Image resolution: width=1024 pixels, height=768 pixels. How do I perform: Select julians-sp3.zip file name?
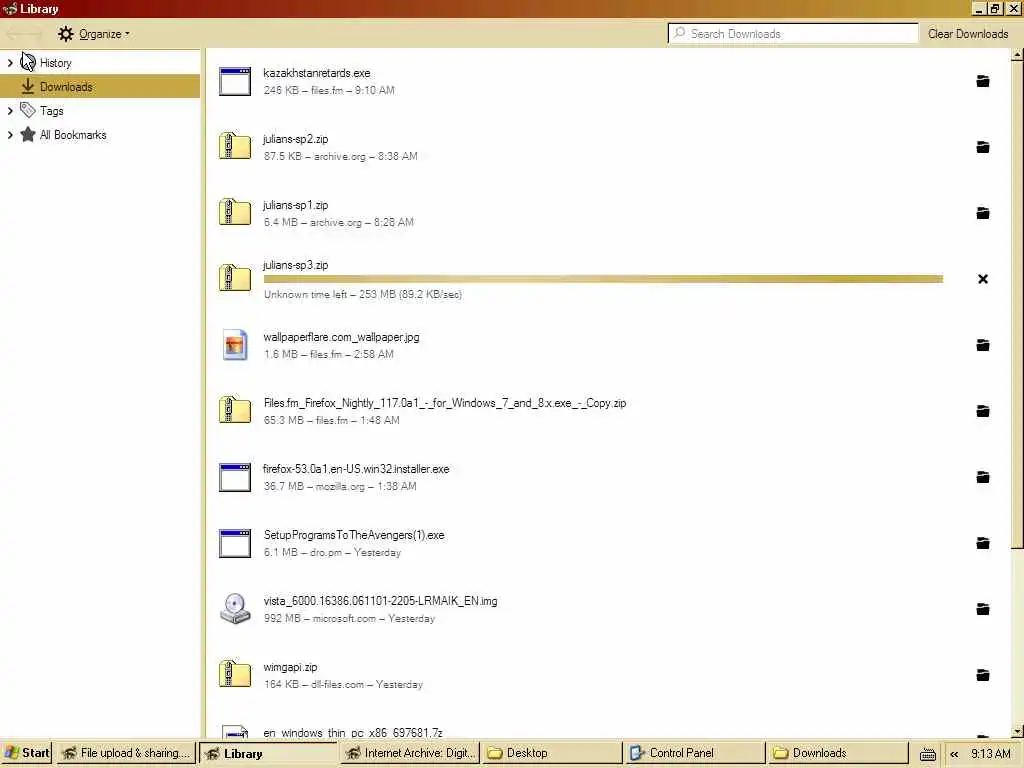pyautogui.click(x=296, y=265)
